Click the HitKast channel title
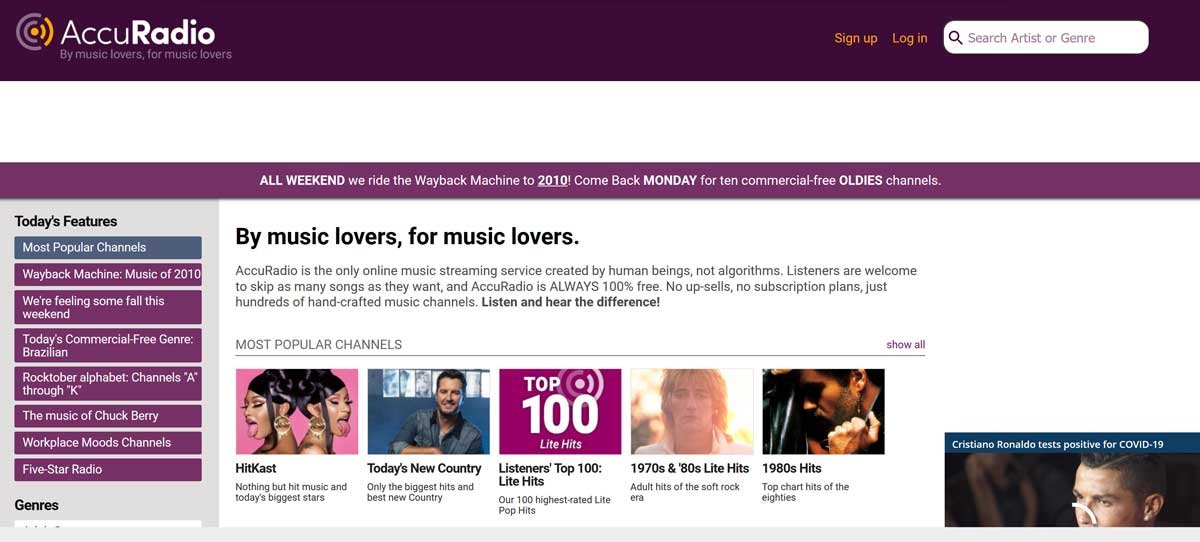The width and height of the screenshot is (1200, 542). (256, 468)
